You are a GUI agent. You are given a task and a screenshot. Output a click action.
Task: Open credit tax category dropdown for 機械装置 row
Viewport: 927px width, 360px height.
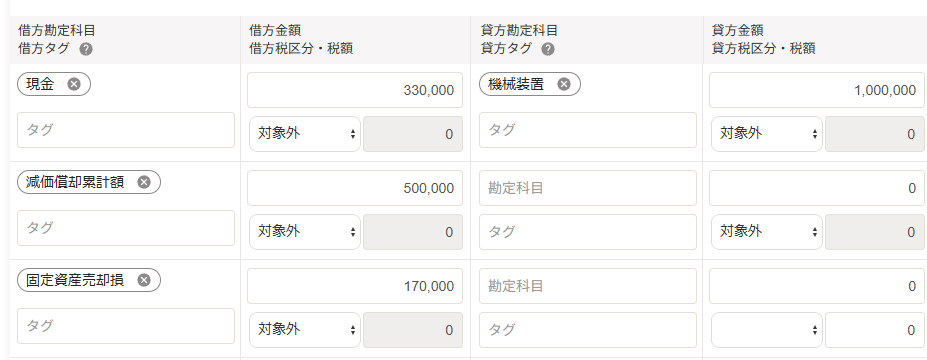(x=767, y=134)
